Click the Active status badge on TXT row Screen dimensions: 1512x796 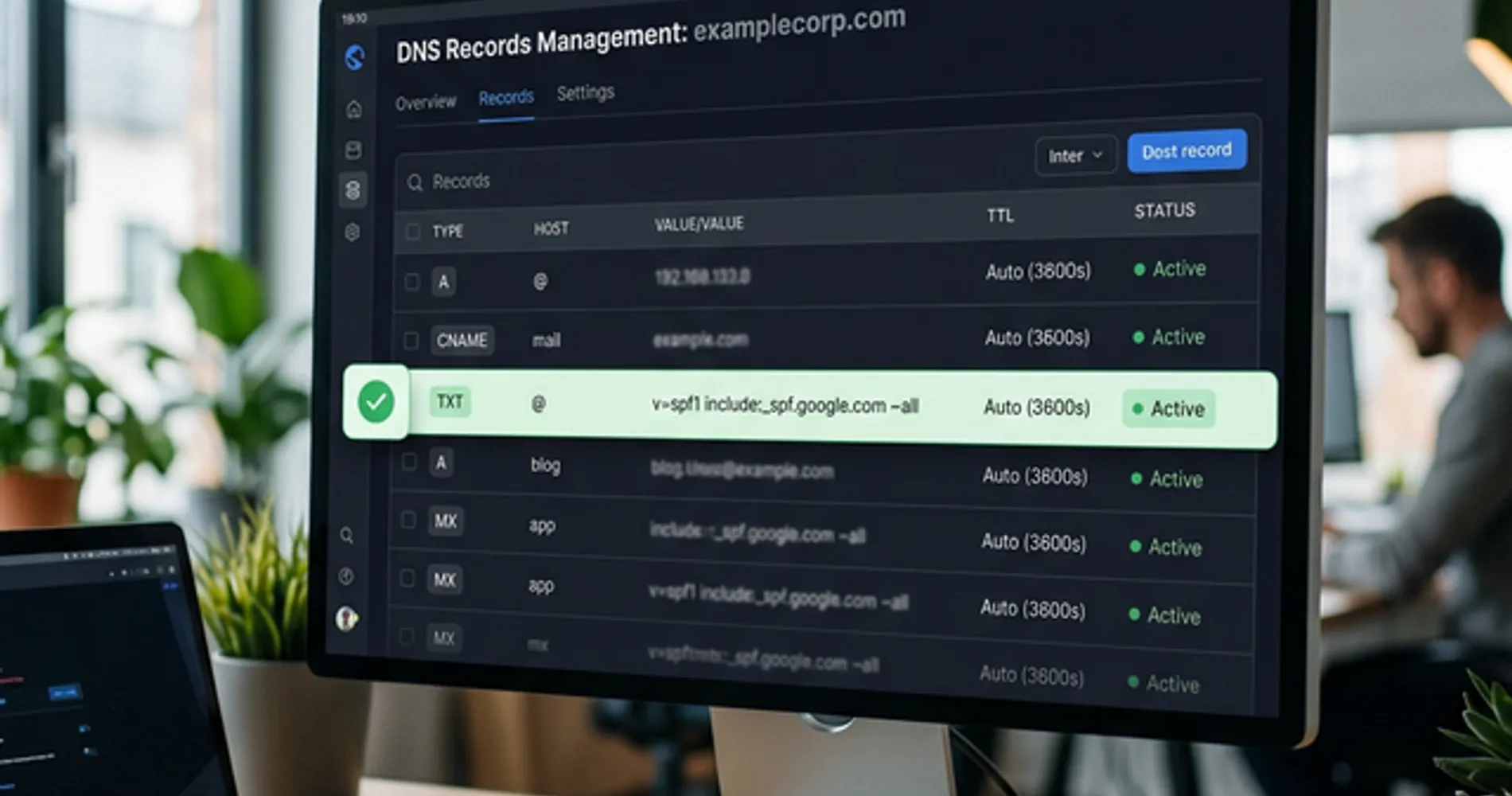coord(1168,409)
